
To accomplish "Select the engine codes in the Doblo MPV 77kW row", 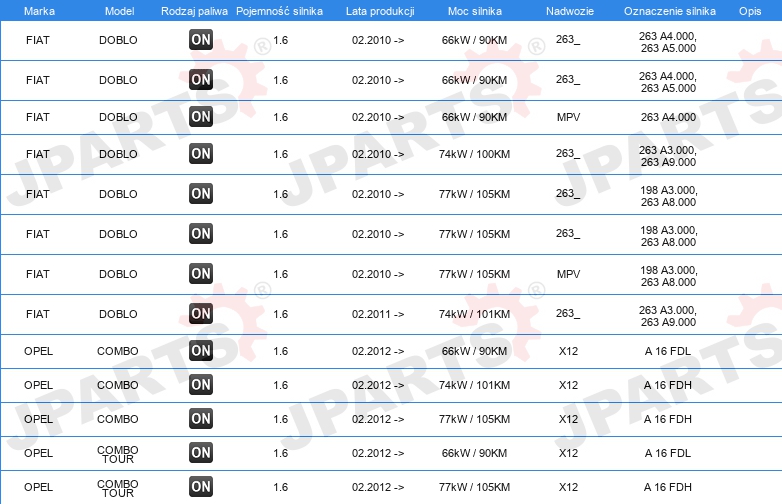I will pyautogui.click(x=668, y=276).
